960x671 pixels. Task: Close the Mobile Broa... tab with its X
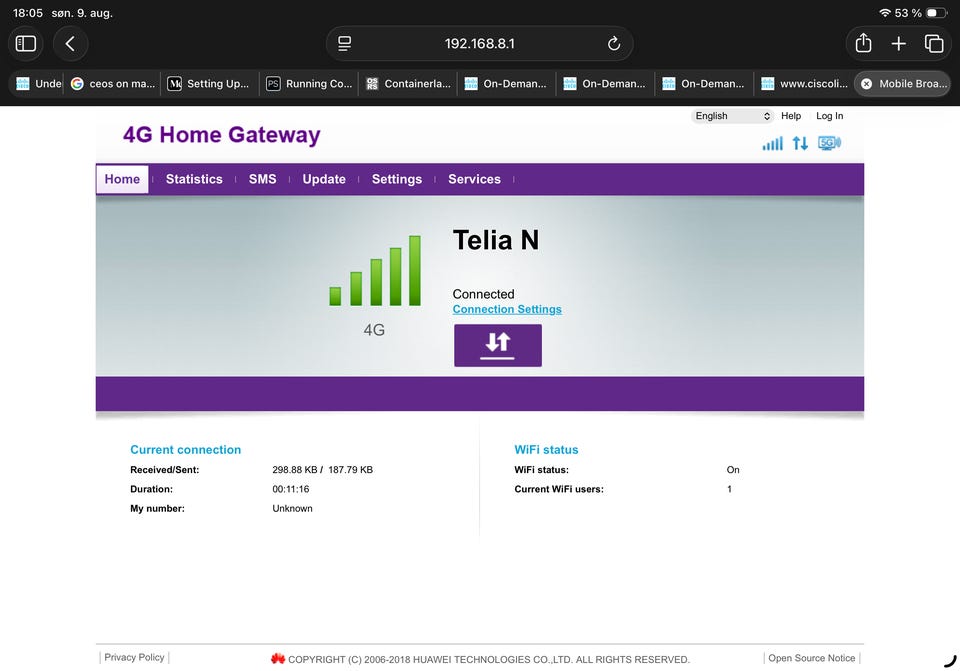[866, 84]
